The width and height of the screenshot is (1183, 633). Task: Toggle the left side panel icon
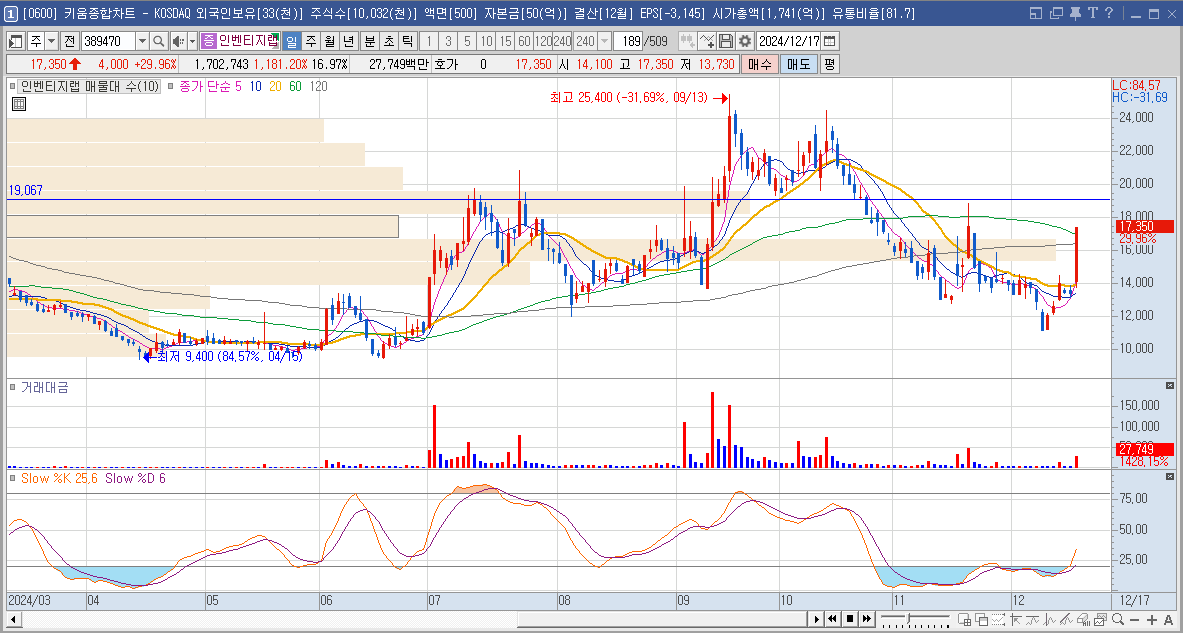(16, 41)
